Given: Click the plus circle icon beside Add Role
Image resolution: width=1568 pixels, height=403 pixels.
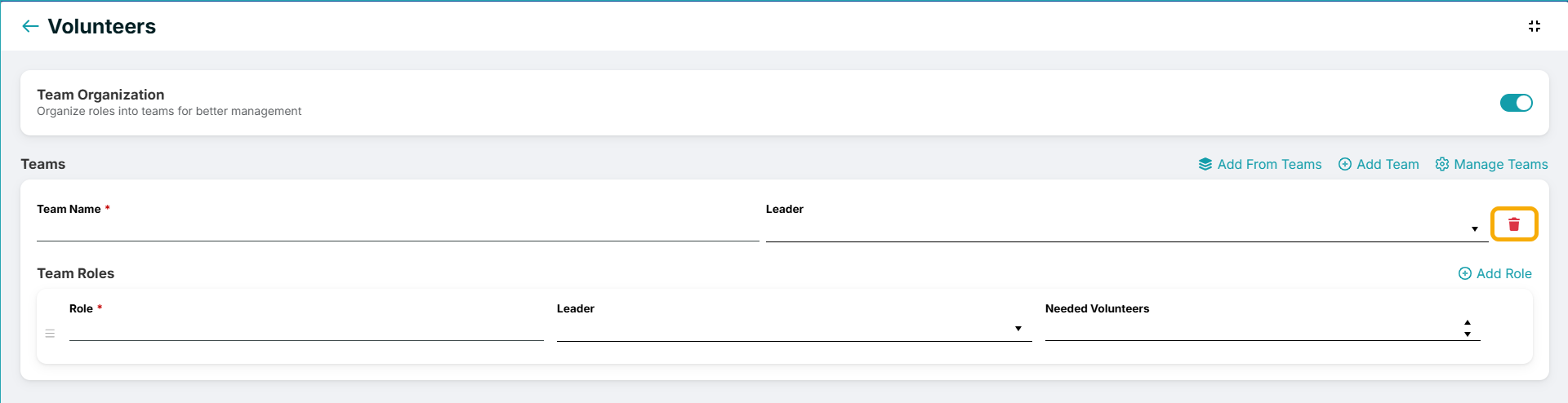Looking at the screenshot, I should (1465, 273).
